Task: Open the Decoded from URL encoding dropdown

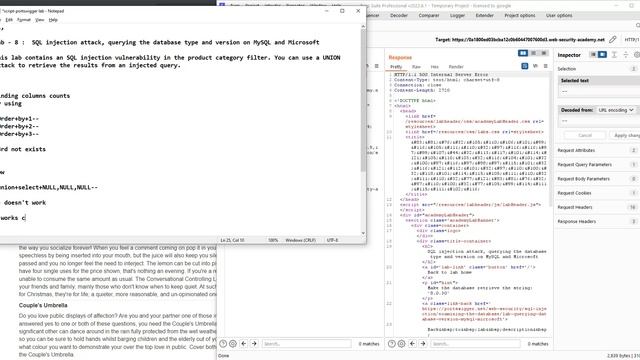Action: (616, 110)
